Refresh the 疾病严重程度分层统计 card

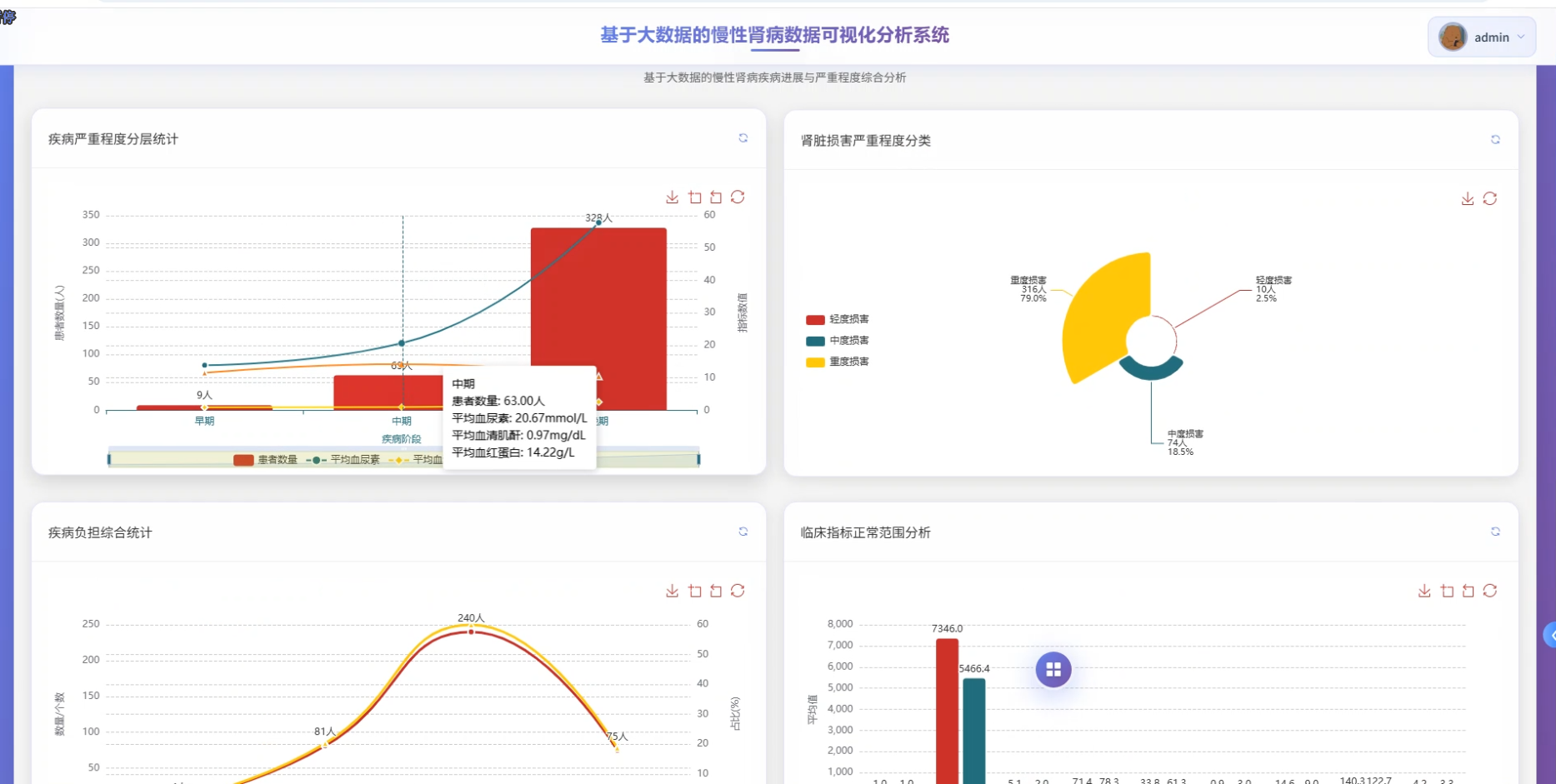(x=743, y=138)
